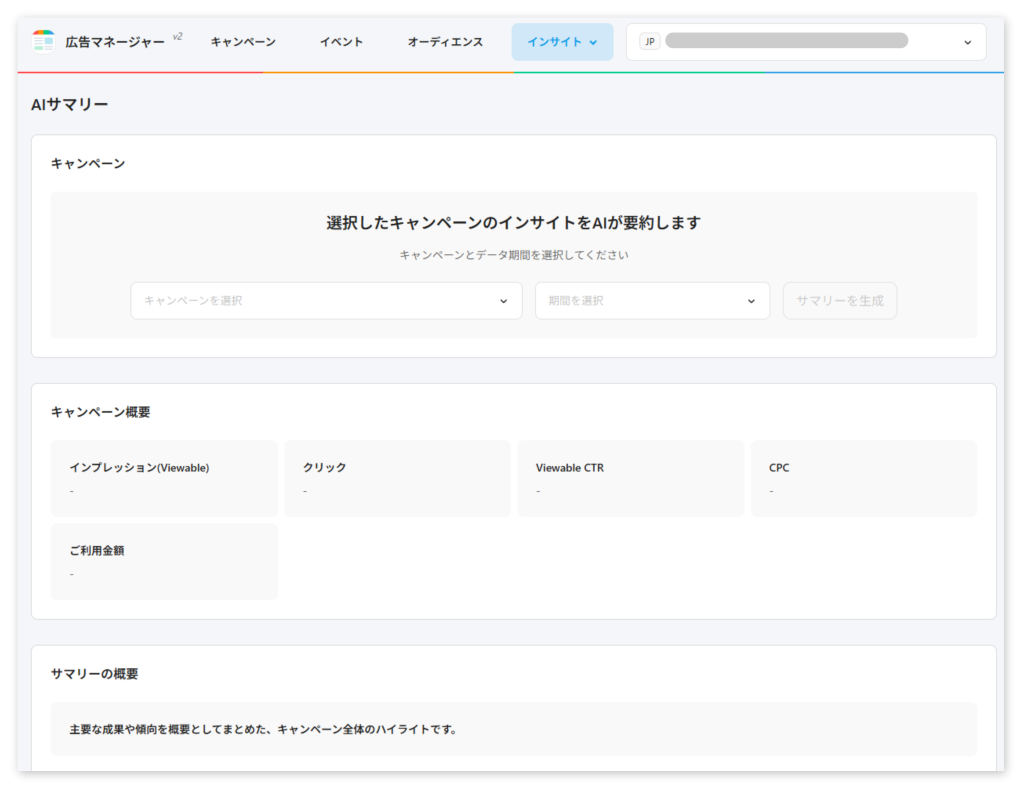Viewport: 1024px width, 791px height.
Task: Open the JP account selector dropdown
Action: [805, 42]
